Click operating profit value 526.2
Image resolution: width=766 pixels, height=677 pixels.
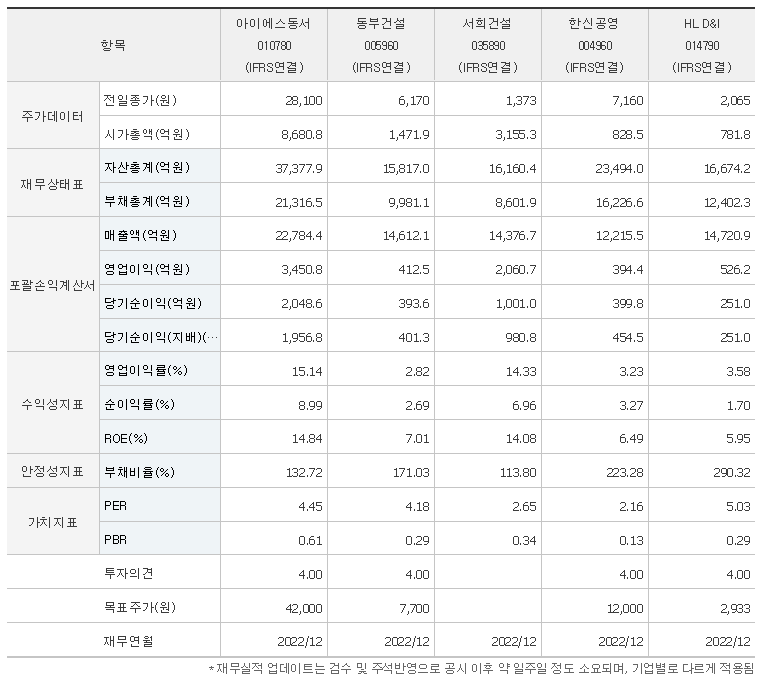pyautogui.click(x=735, y=270)
